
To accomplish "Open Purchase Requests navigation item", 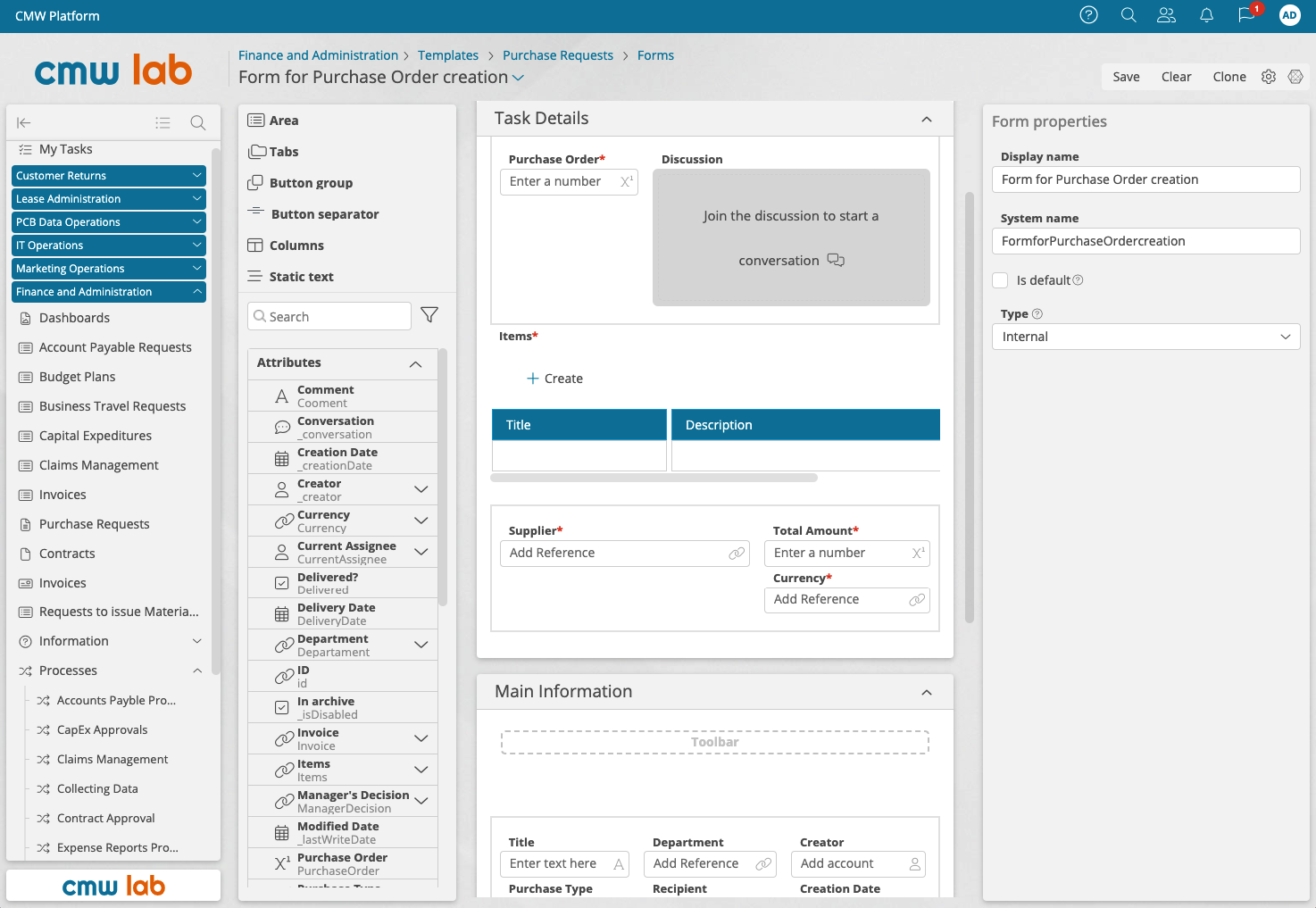I will (94, 524).
